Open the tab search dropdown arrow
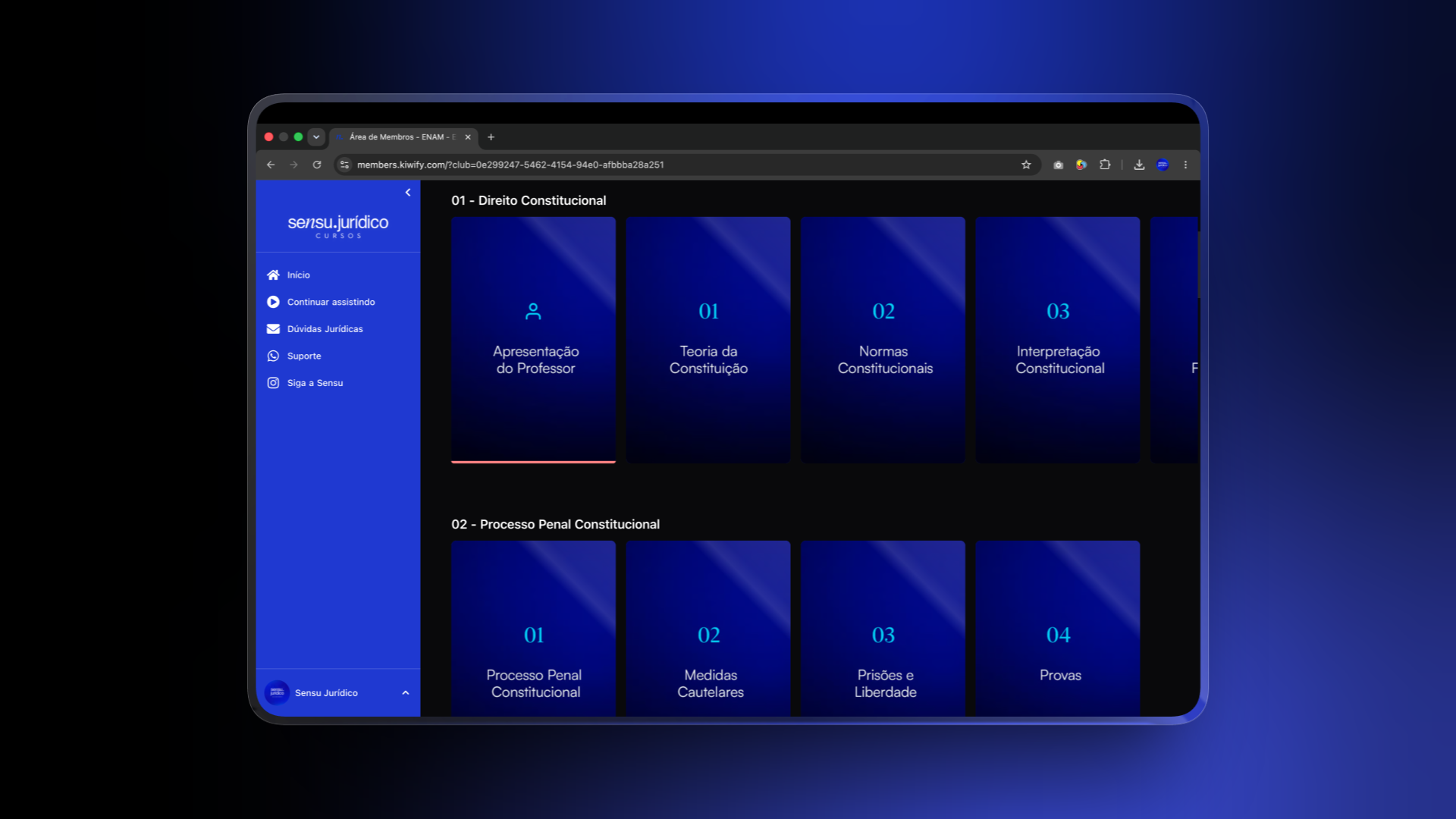This screenshot has width=1456, height=819. pos(316,137)
